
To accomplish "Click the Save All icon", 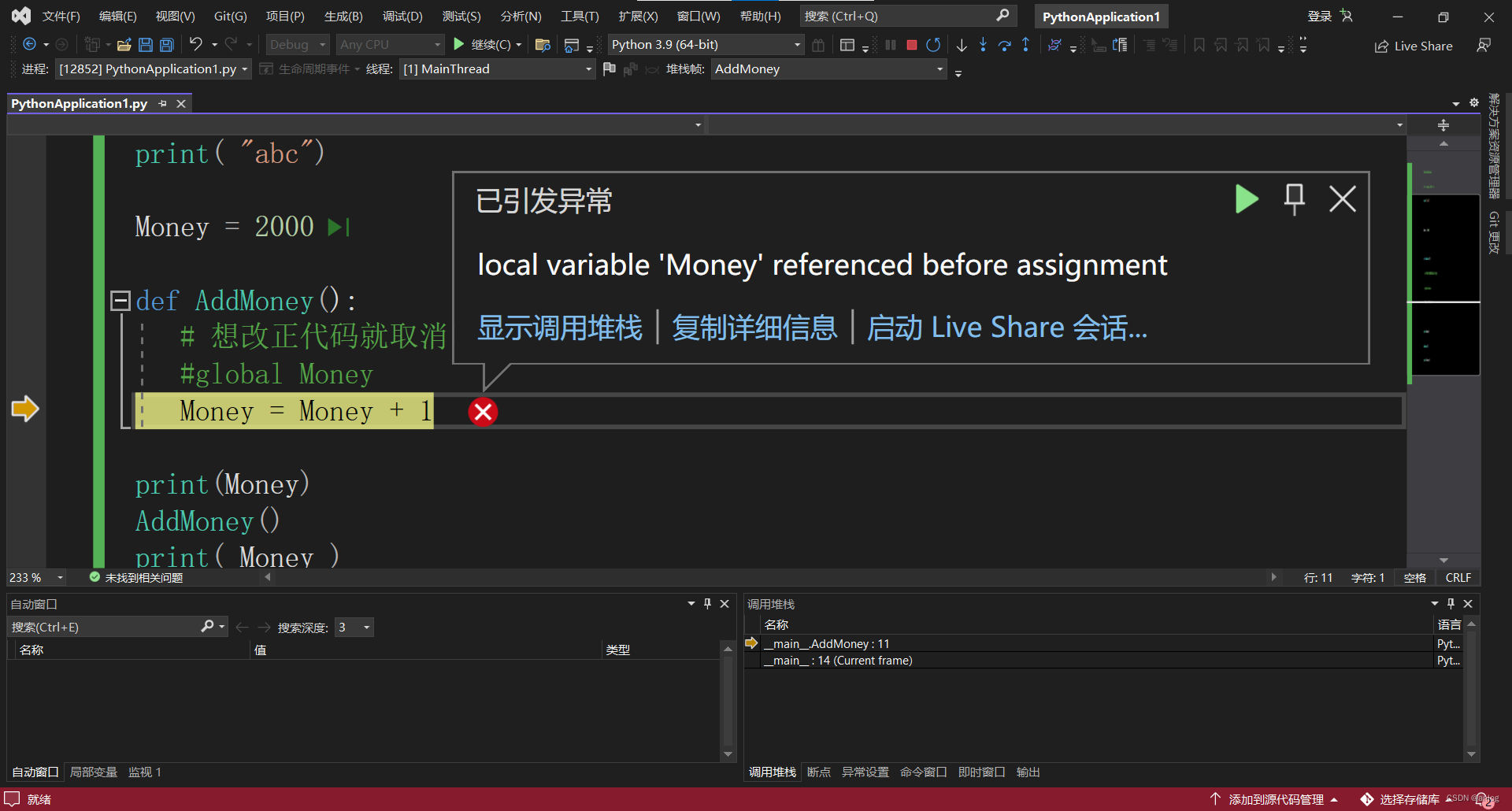I will point(167,45).
